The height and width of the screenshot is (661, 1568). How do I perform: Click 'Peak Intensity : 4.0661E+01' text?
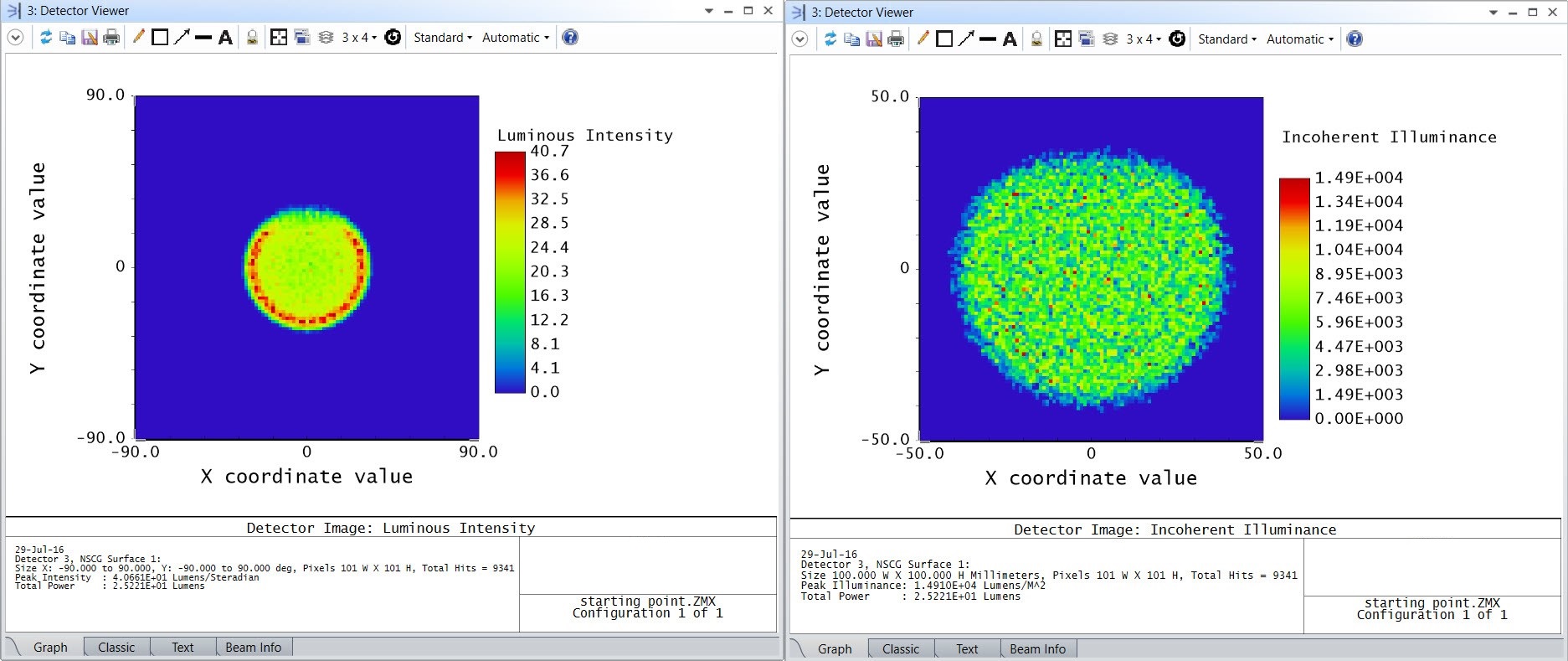[137, 577]
